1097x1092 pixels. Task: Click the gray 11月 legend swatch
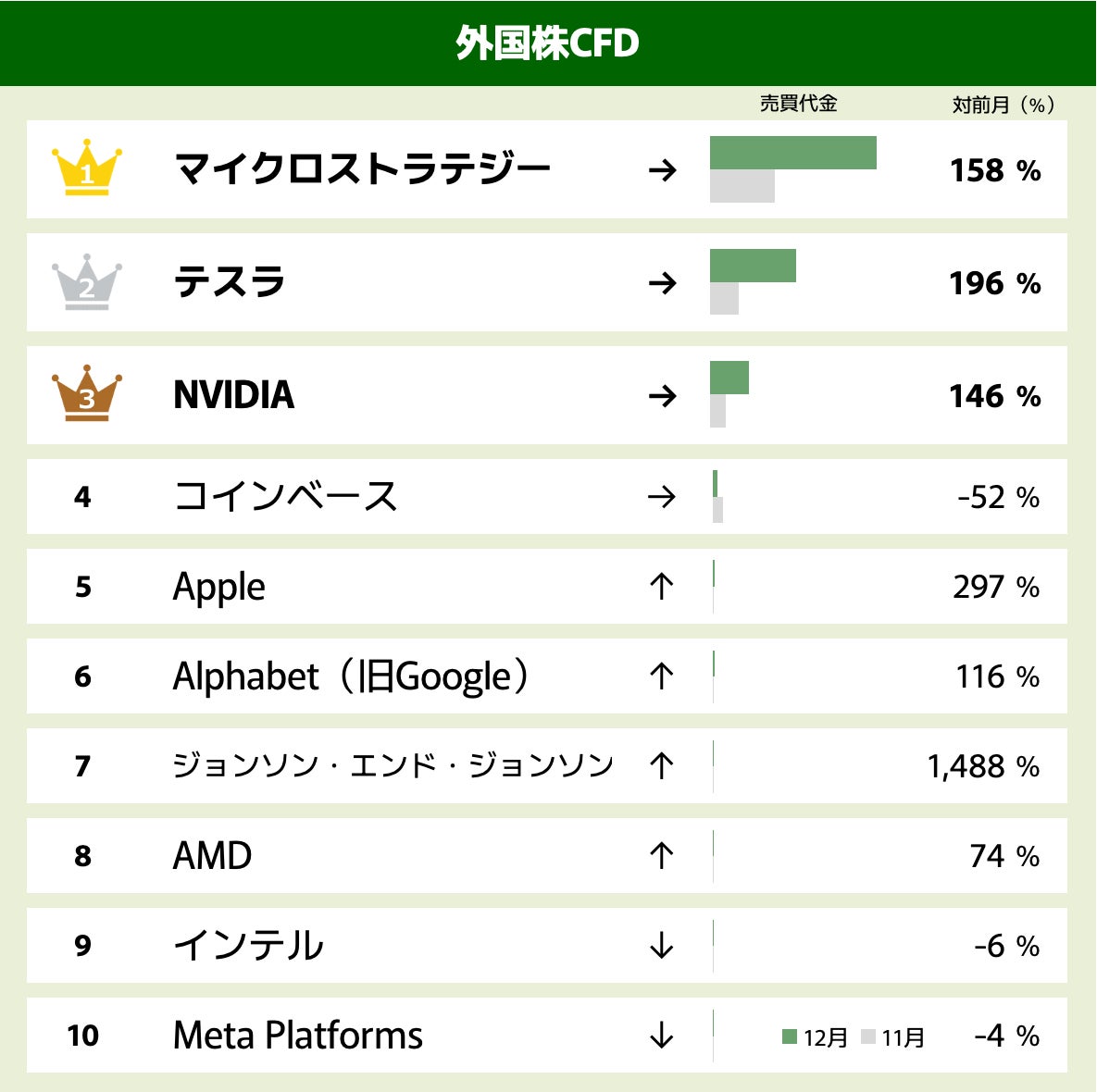pyautogui.click(x=867, y=1036)
